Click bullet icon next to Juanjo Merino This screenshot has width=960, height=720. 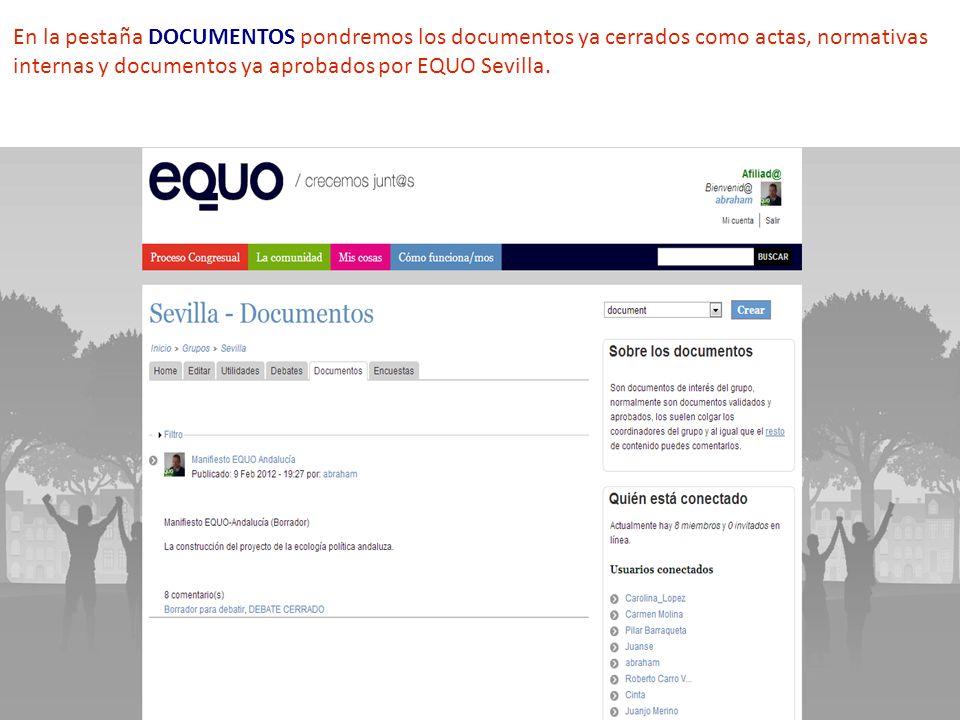point(614,712)
